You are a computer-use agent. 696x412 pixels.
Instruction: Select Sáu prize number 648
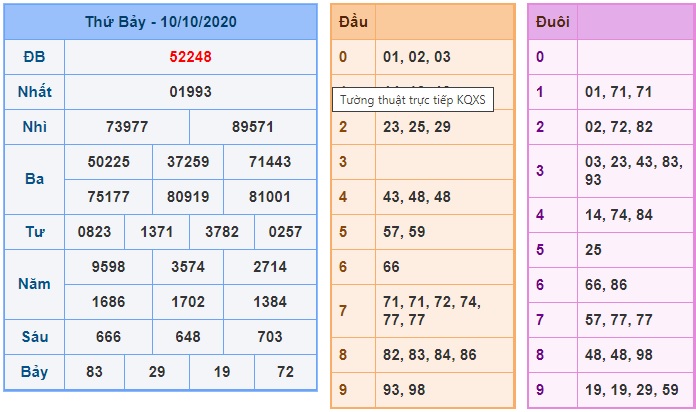click(x=188, y=337)
